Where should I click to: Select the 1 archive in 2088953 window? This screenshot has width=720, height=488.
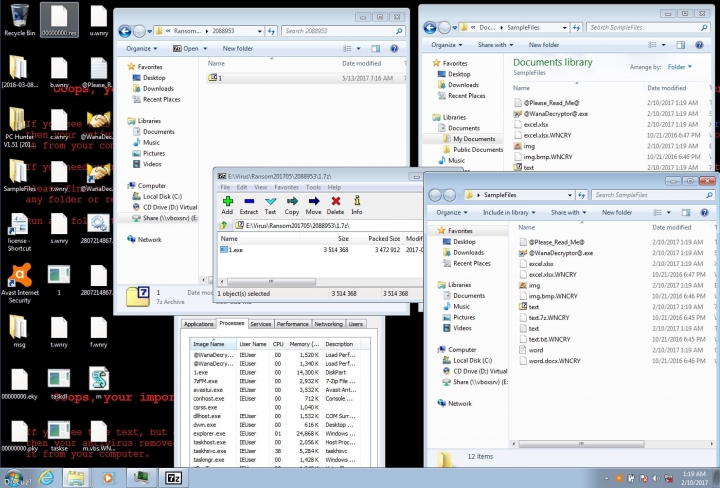pyautogui.click(x=303, y=78)
